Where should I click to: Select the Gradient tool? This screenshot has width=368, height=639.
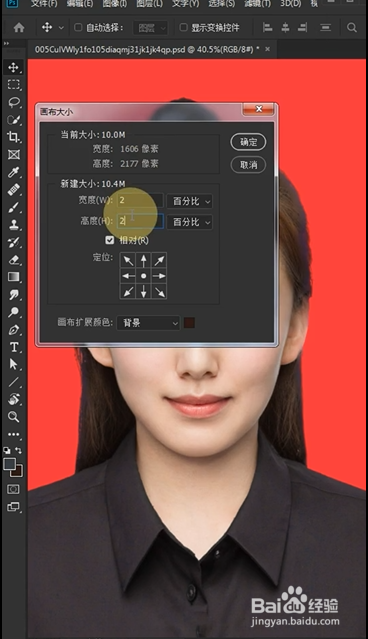tap(13, 277)
